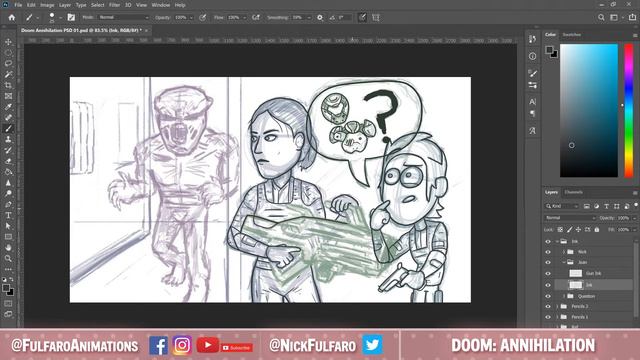Open the Filter menu
This screenshot has height=360, width=640.
point(114,5)
